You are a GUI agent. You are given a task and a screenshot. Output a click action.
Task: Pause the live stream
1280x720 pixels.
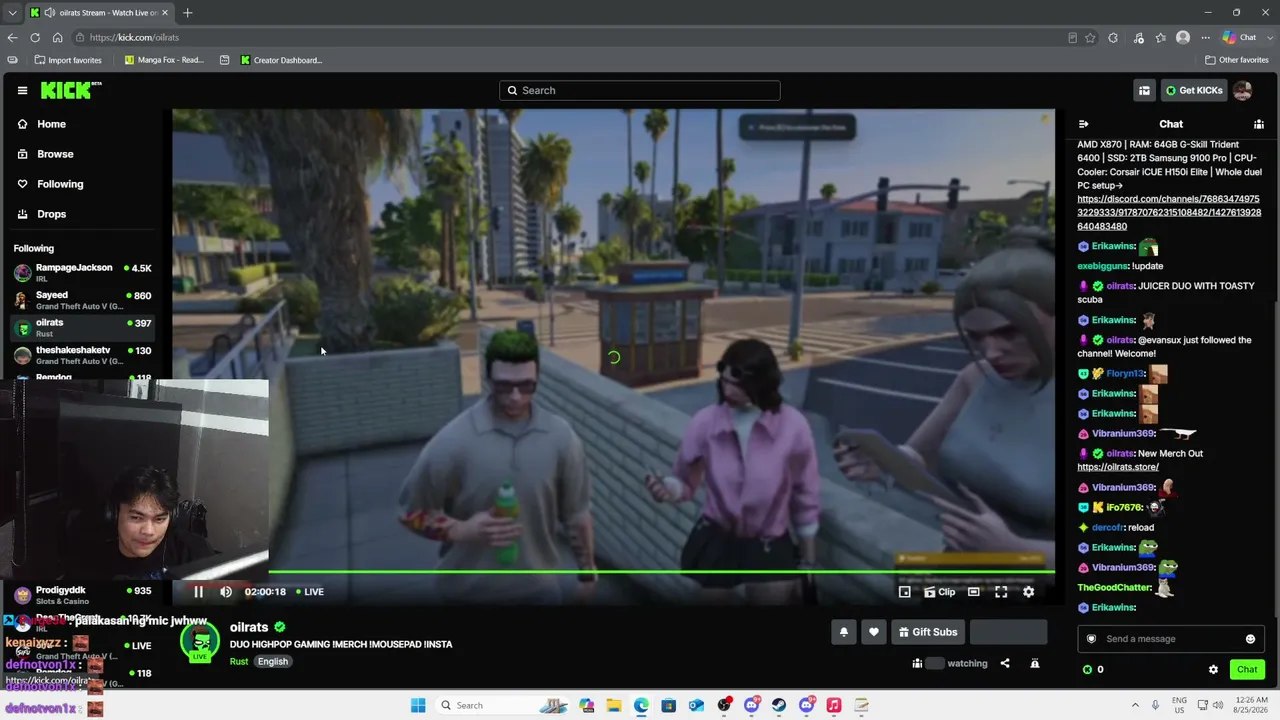pyautogui.click(x=198, y=592)
